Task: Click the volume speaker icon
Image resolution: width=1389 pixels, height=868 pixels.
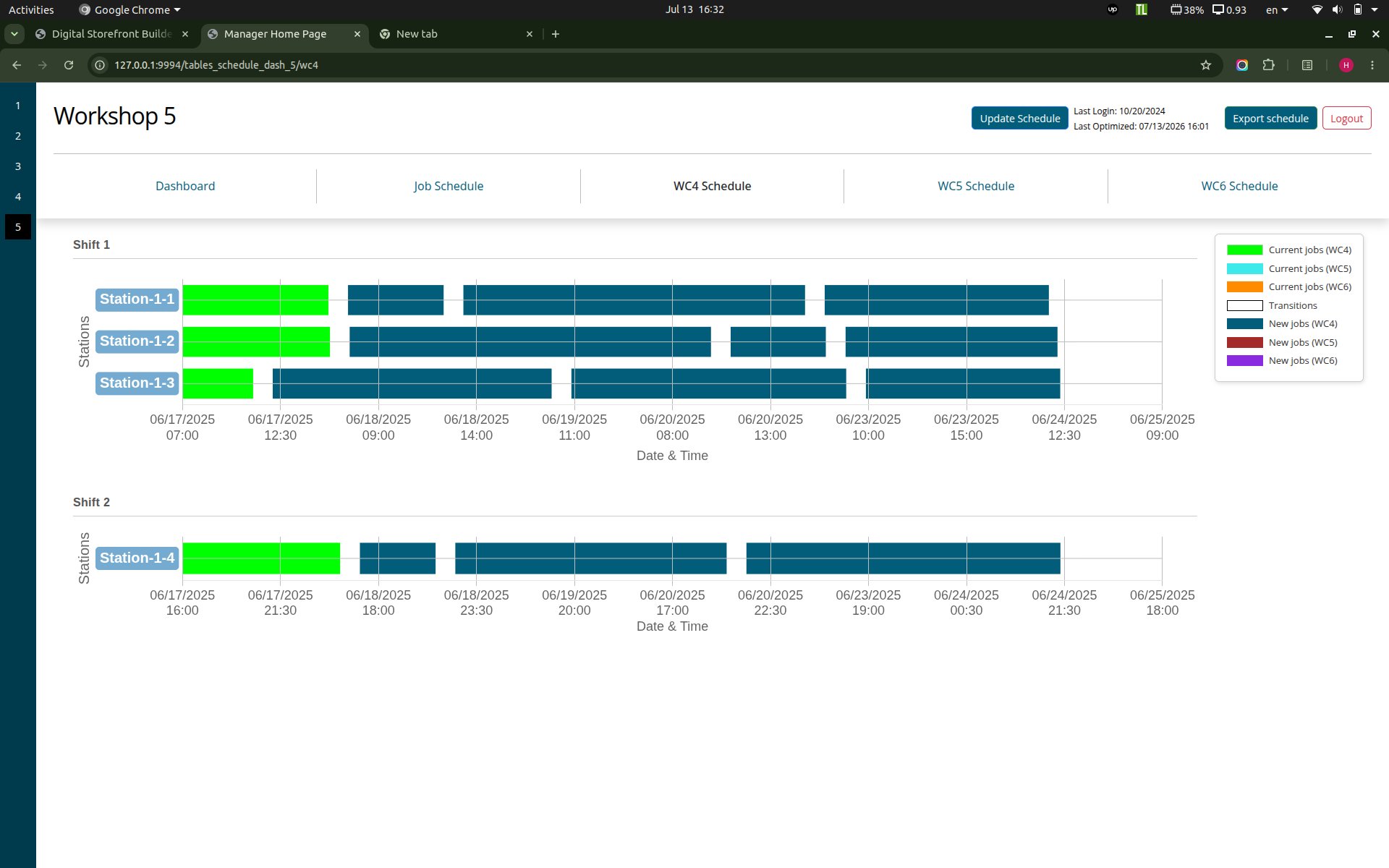Action: [x=1337, y=10]
